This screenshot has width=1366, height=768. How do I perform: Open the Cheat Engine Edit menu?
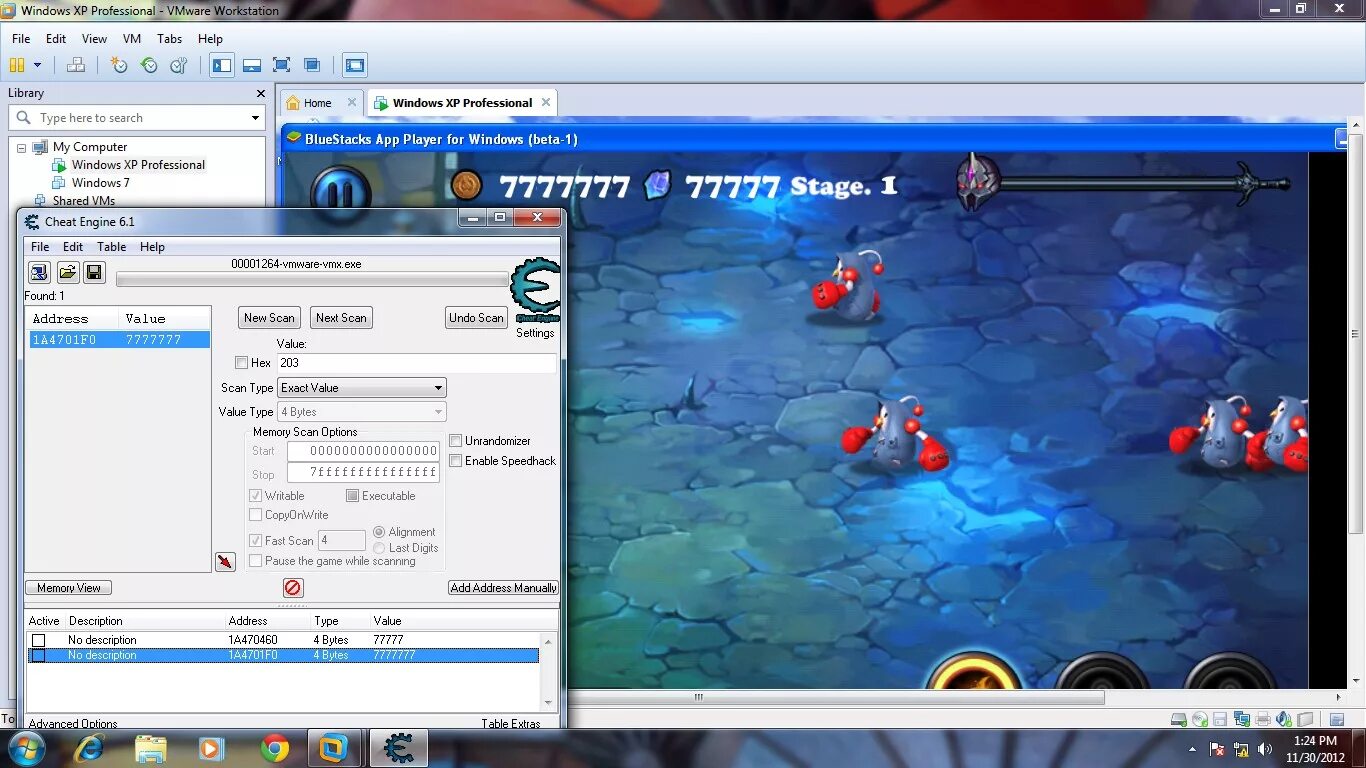click(73, 247)
